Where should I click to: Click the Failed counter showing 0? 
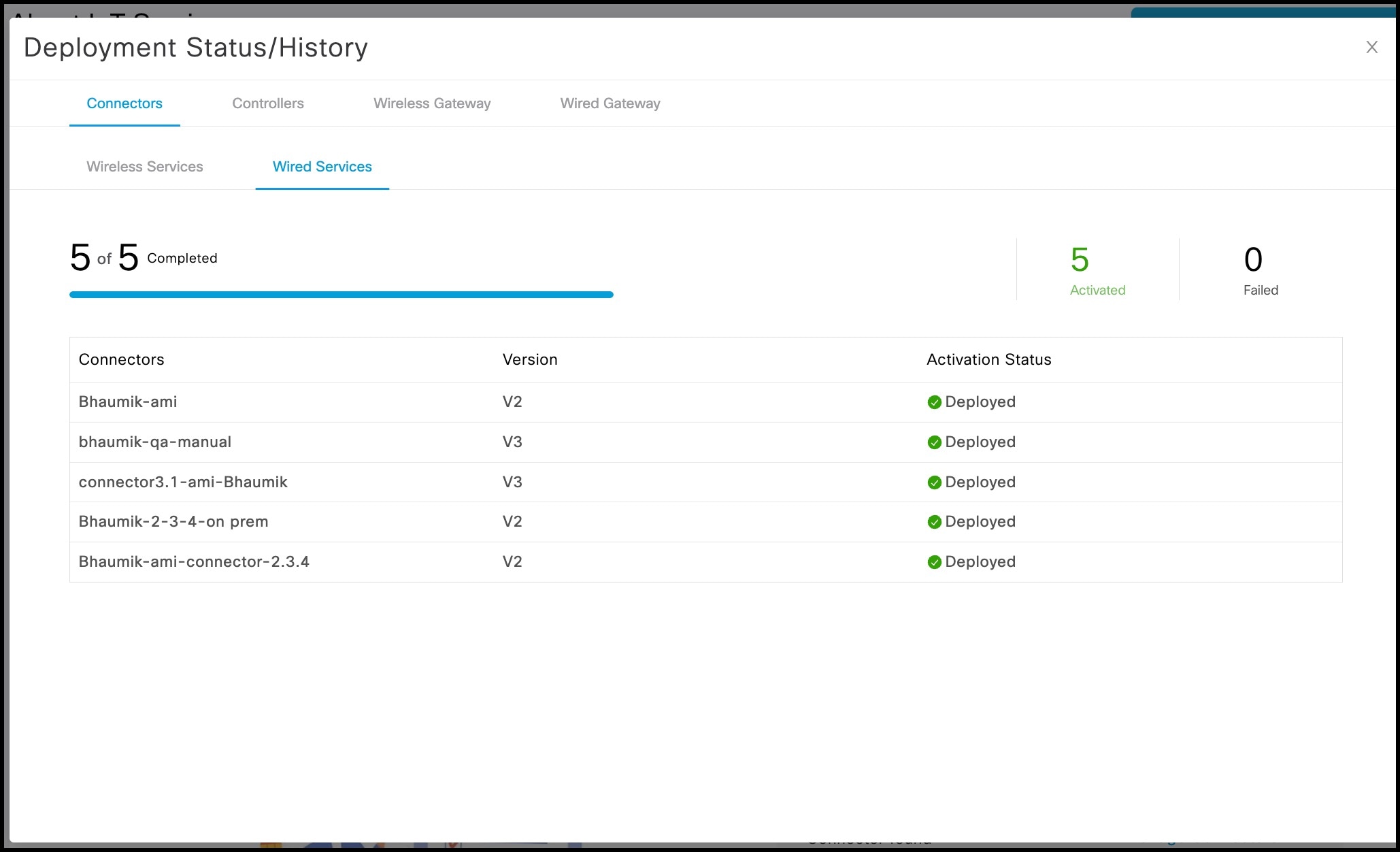(1252, 261)
